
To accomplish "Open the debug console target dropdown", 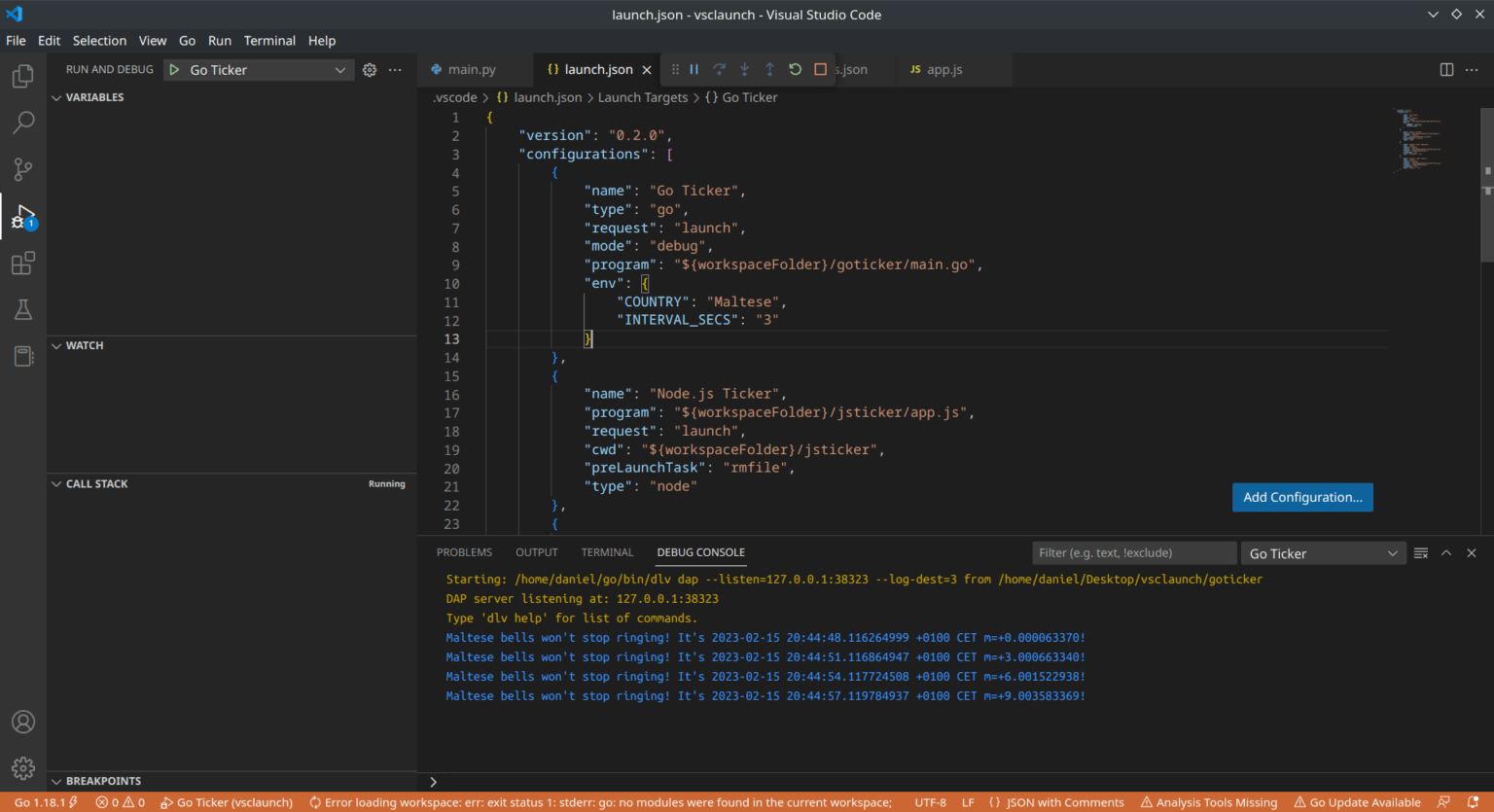I will tap(1323, 552).
